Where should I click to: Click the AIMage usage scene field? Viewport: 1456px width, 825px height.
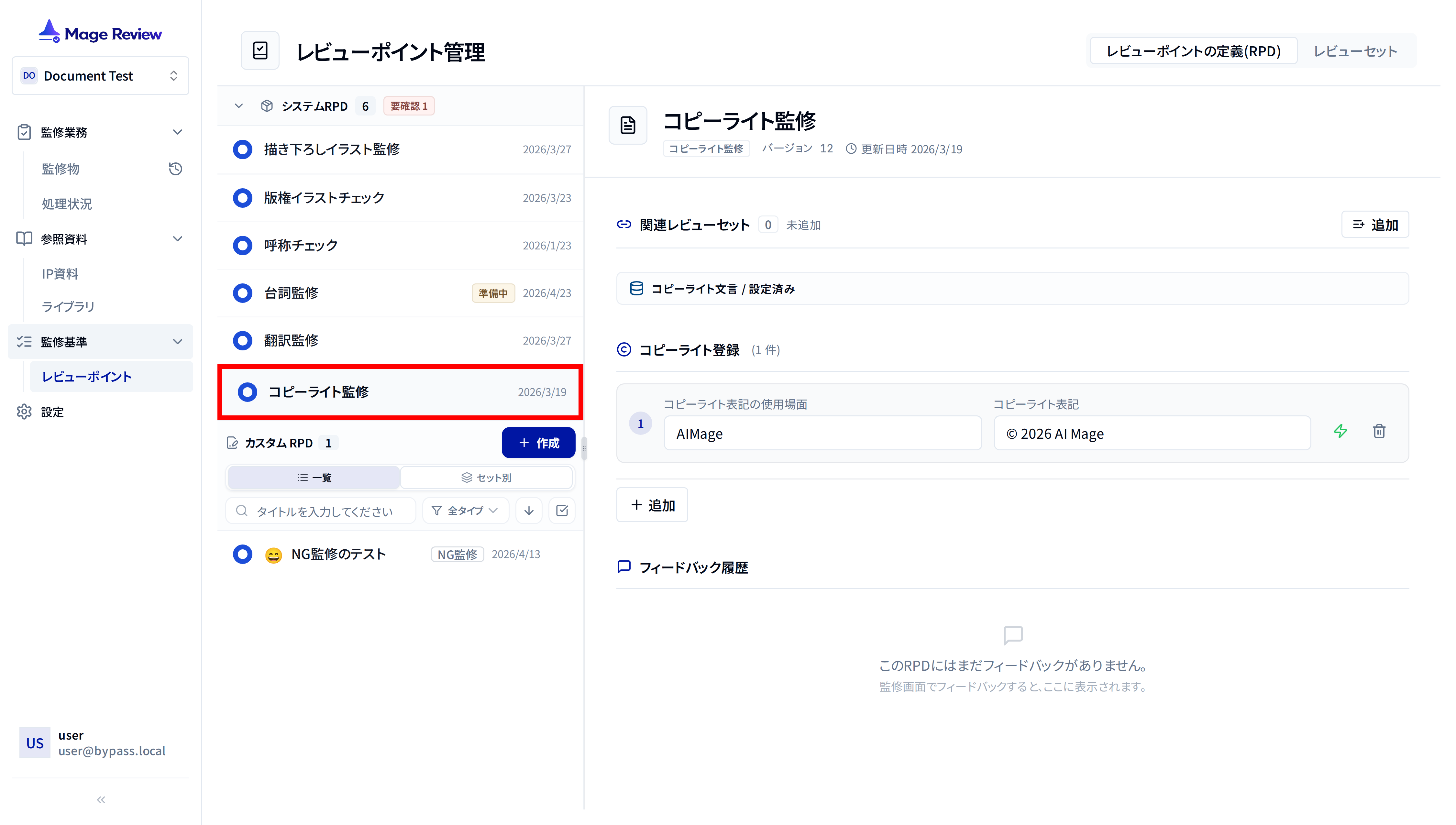tap(822, 433)
